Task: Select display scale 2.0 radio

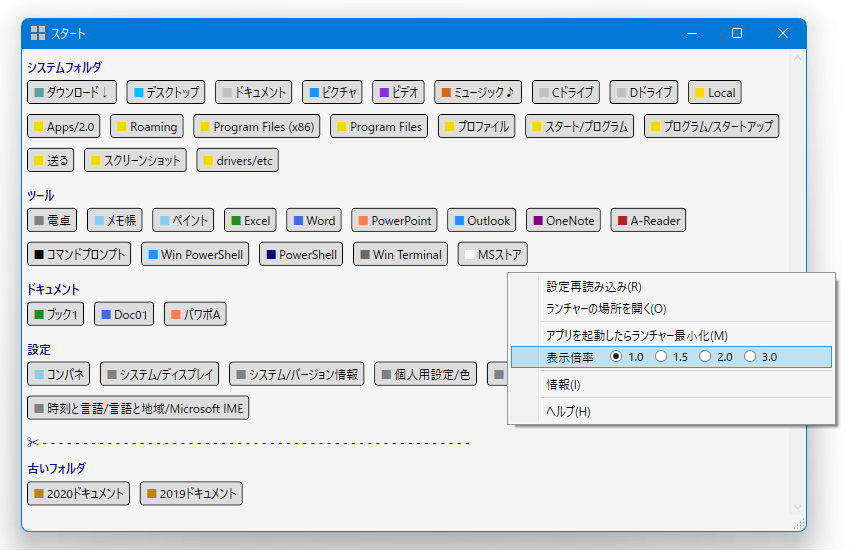Action: (704, 357)
